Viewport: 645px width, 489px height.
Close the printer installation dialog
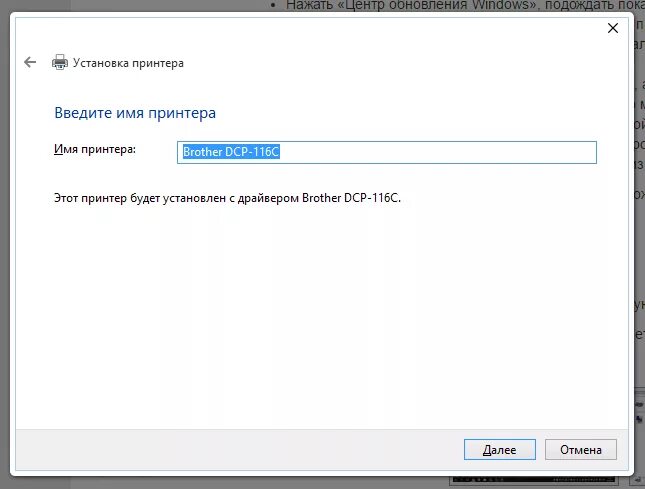pos(613,28)
